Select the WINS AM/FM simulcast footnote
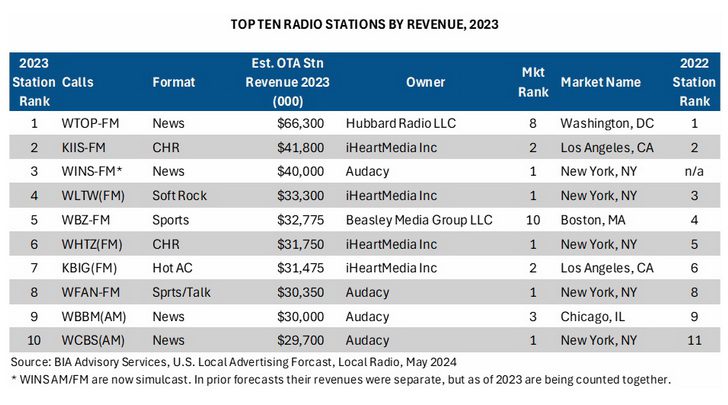Screen dimensions: 728x405 (x=341, y=380)
